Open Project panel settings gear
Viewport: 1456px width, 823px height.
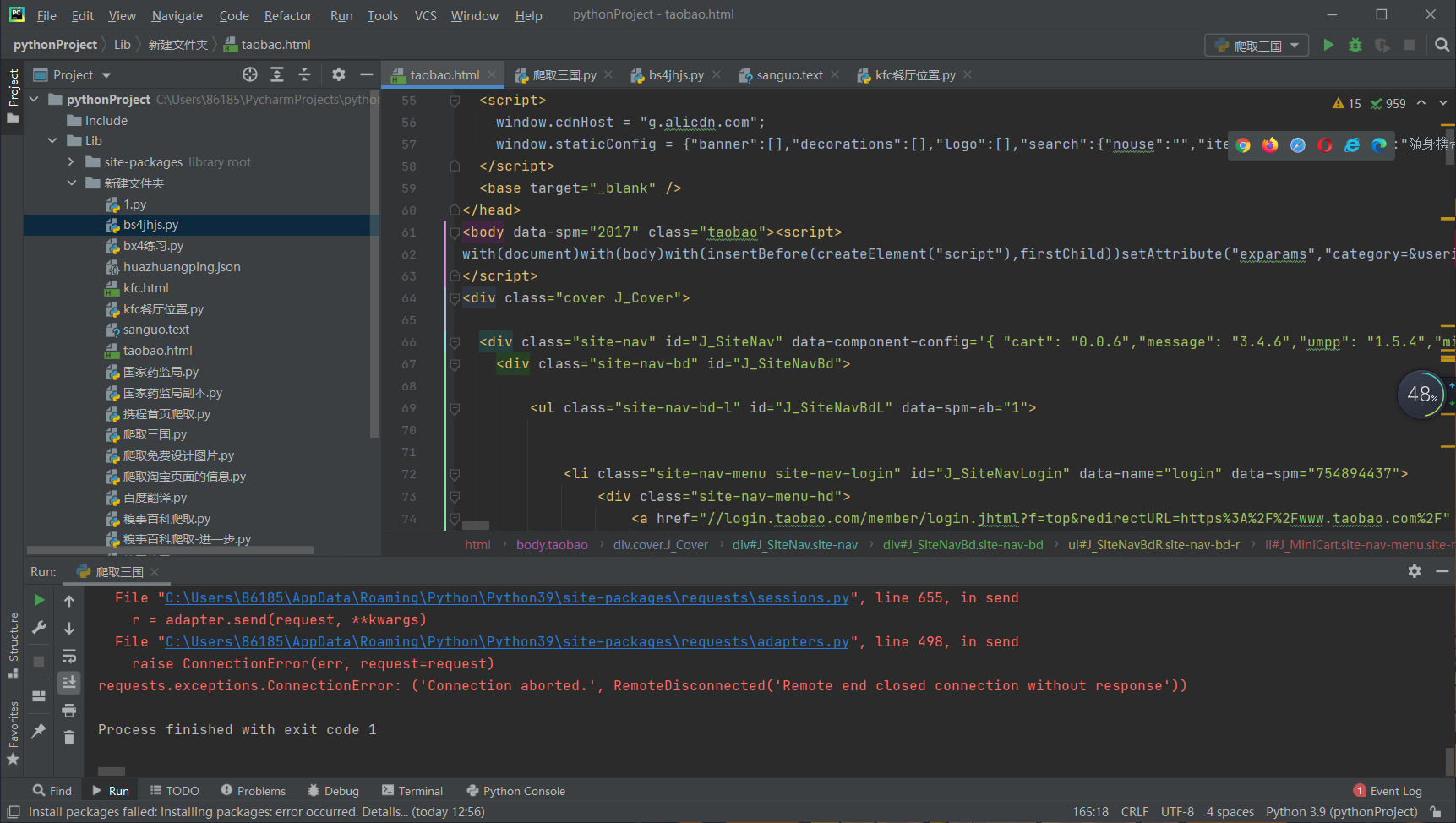click(x=338, y=74)
